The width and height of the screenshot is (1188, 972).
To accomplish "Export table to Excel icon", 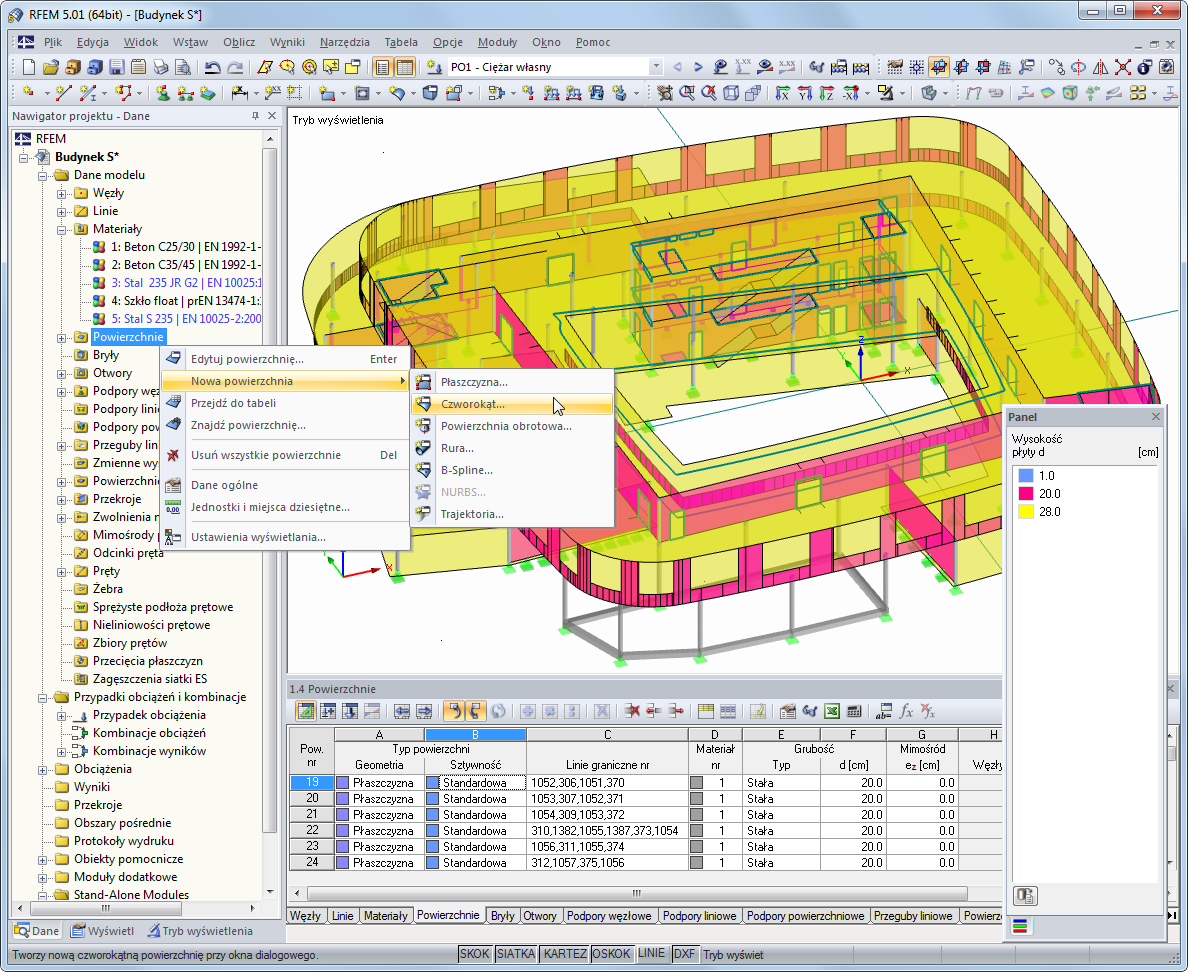I will click(832, 711).
